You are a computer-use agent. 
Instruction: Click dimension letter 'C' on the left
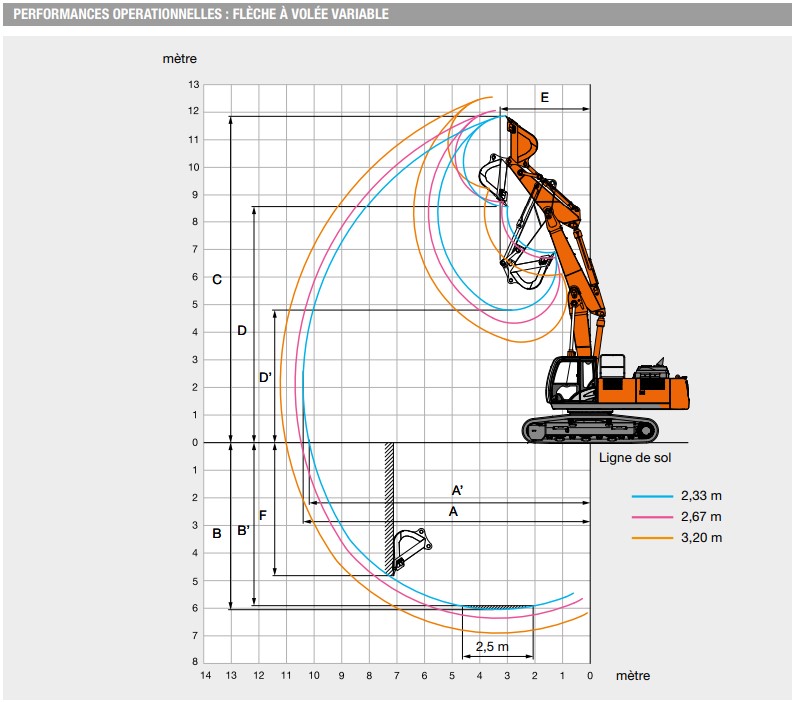click(217, 280)
